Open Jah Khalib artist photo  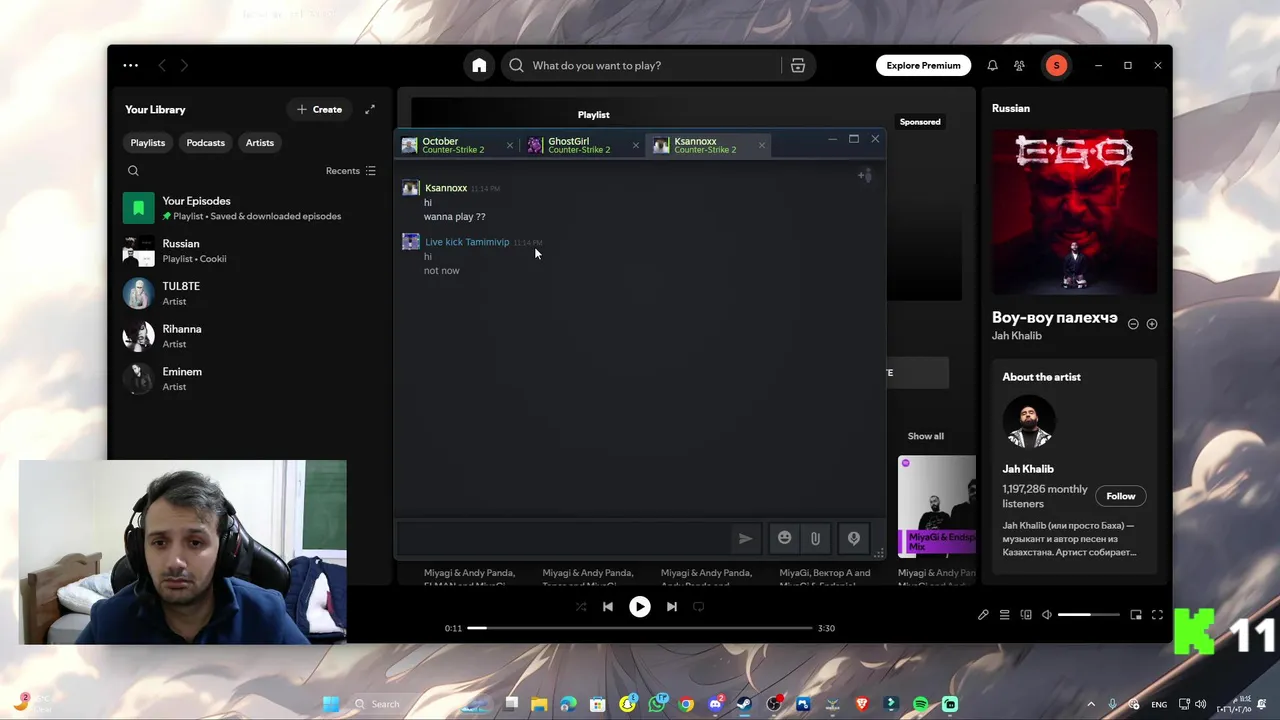click(1029, 421)
